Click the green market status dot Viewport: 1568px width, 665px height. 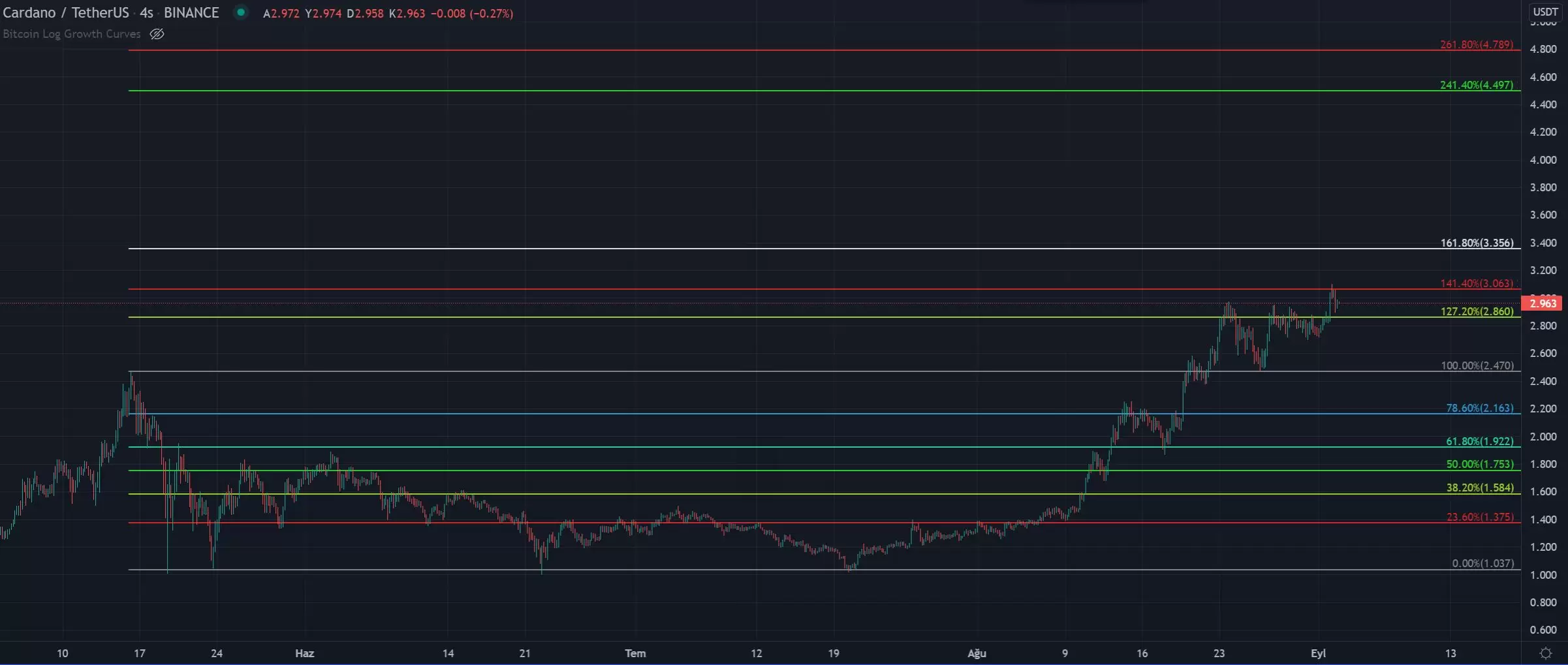[241, 12]
